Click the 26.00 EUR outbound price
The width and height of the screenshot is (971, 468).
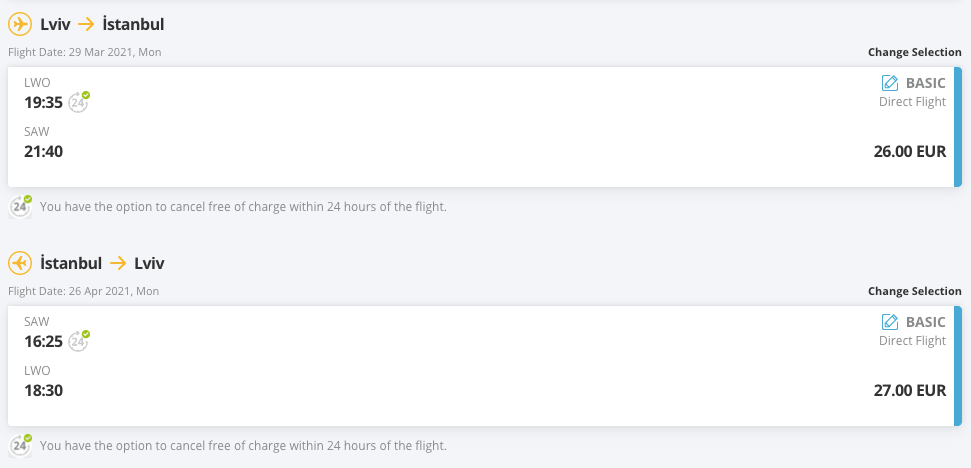pyautogui.click(x=910, y=151)
